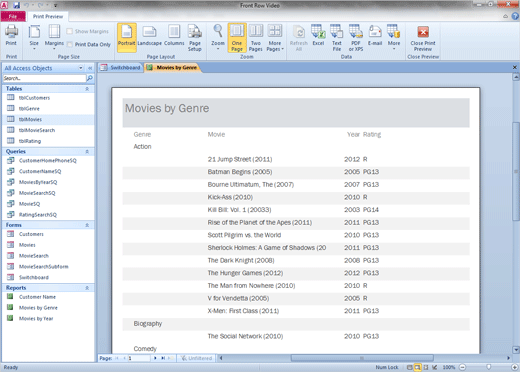Switch to the Switchboard document tab
This screenshot has height=372, width=520.
click(x=121, y=68)
